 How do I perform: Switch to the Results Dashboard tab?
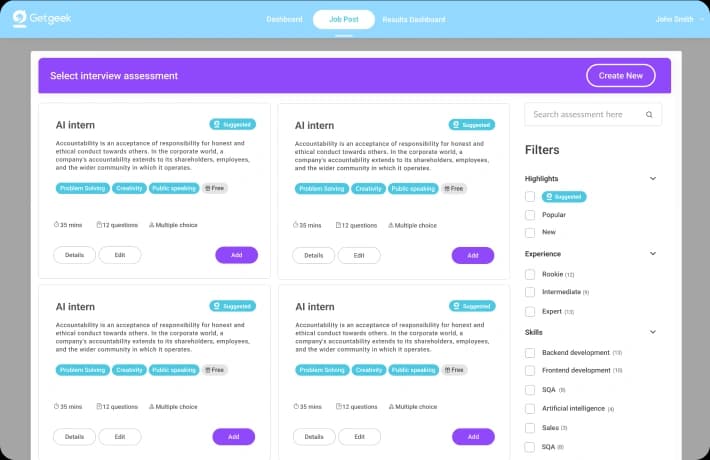(x=413, y=19)
